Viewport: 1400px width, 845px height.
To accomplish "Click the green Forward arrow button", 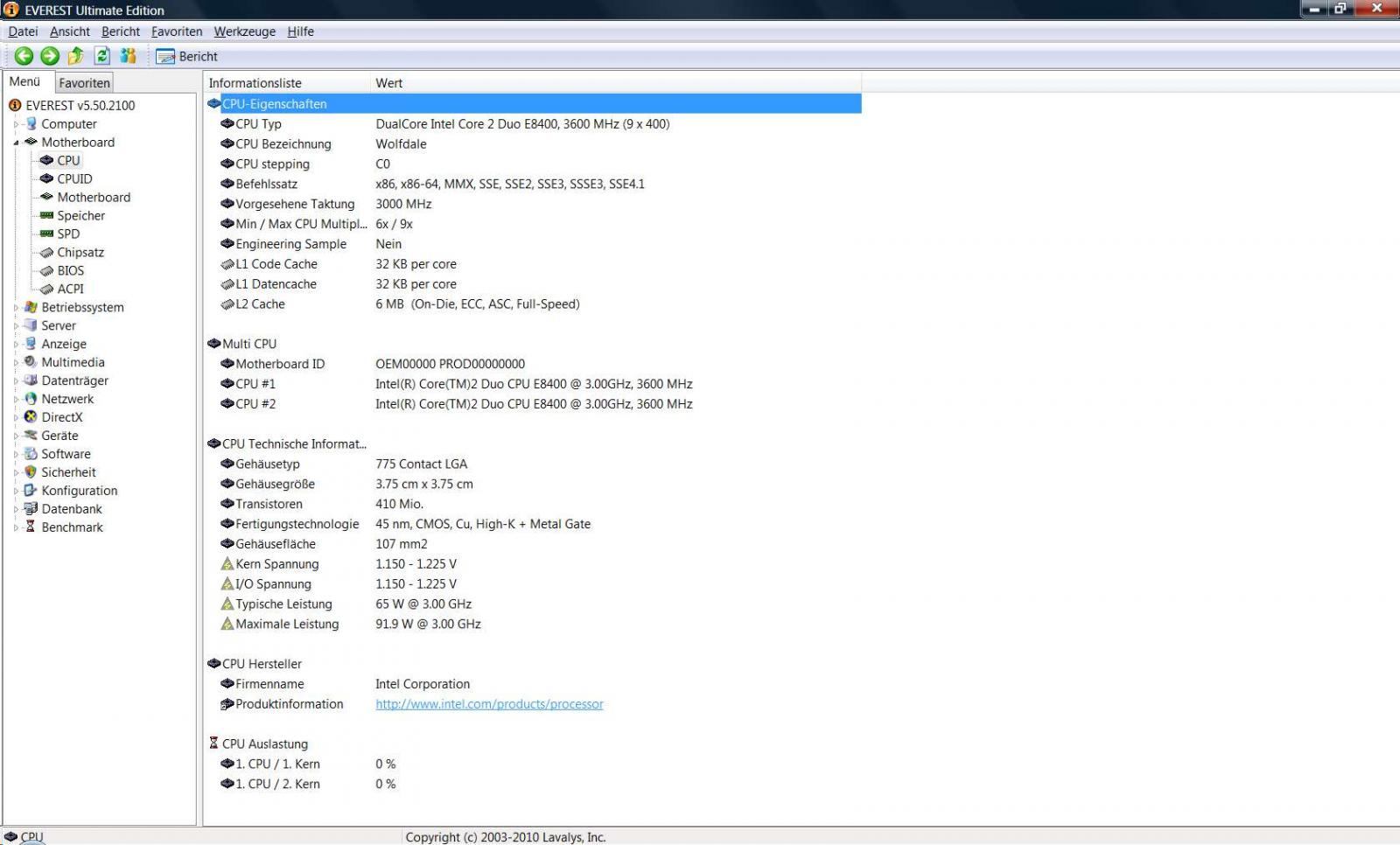I will [x=50, y=56].
